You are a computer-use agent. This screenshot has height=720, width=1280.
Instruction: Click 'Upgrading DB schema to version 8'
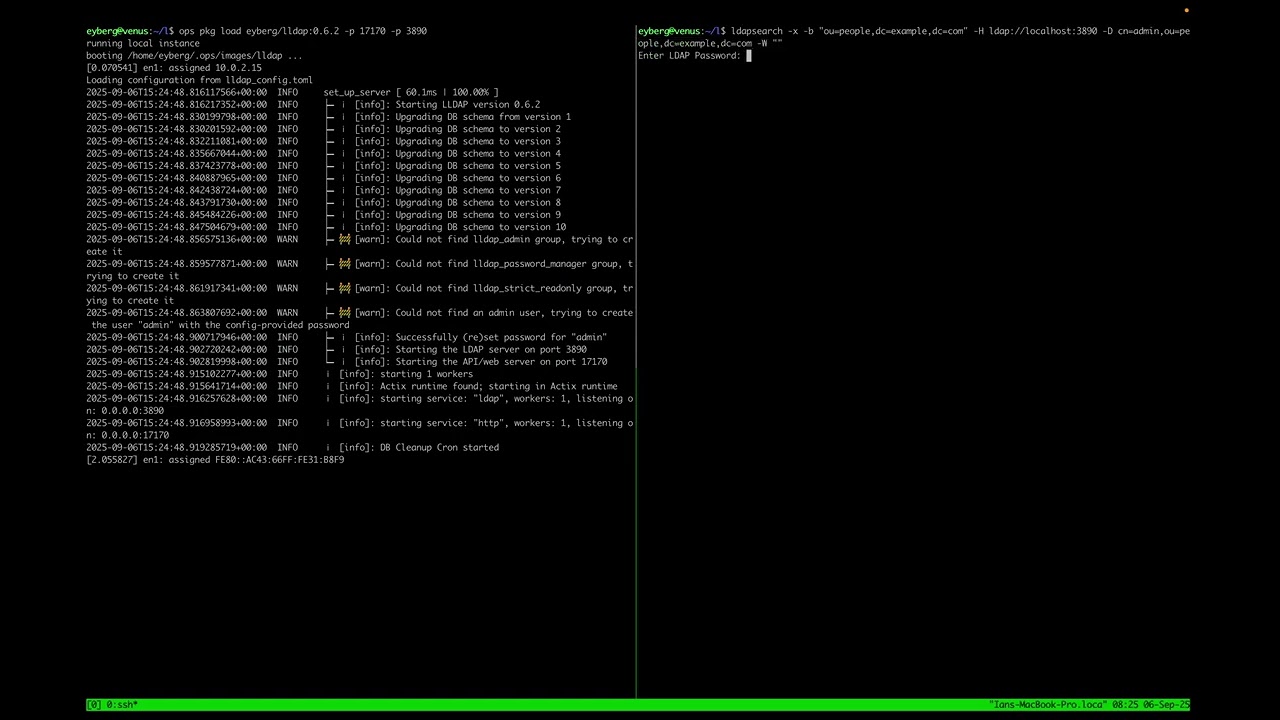coord(478,203)
